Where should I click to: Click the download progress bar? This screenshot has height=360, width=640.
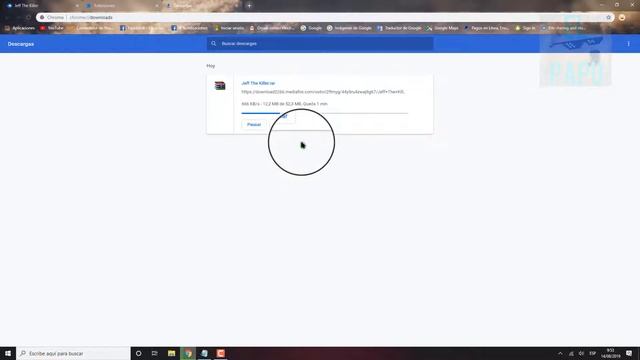324,113
